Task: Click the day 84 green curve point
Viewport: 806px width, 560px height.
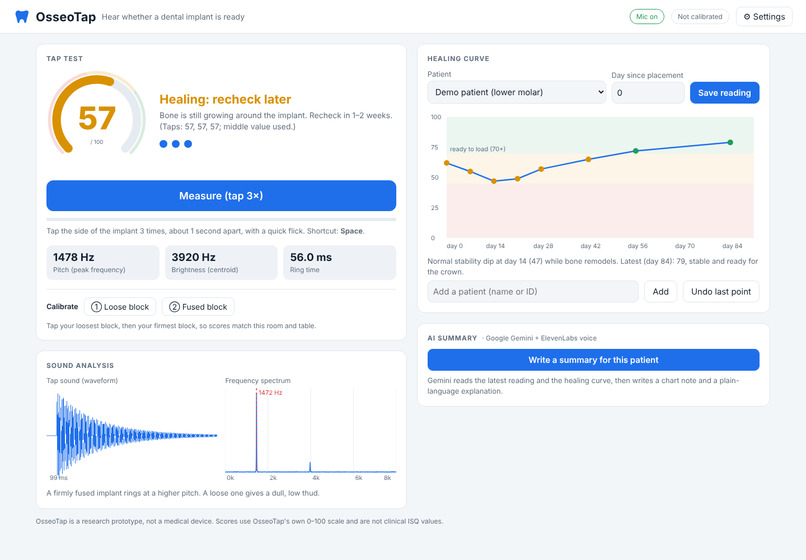Action: pos(730,142)
